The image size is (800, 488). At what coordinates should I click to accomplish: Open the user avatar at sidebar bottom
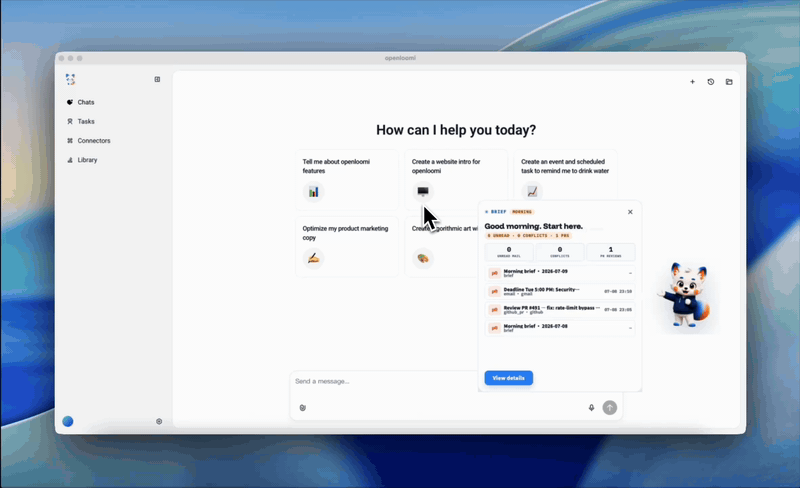click(x=68, y=421)
